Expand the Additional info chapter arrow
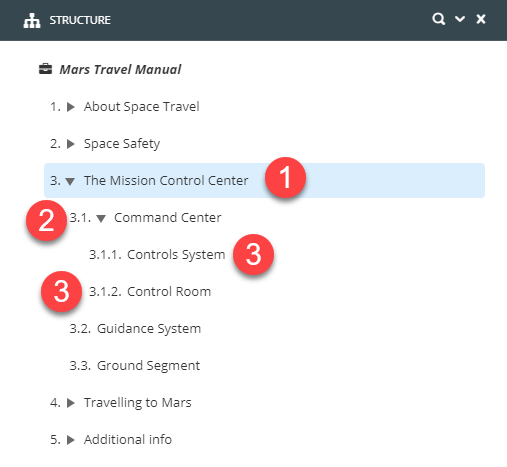This screenshot has height=467, width=507. (71, 440)
